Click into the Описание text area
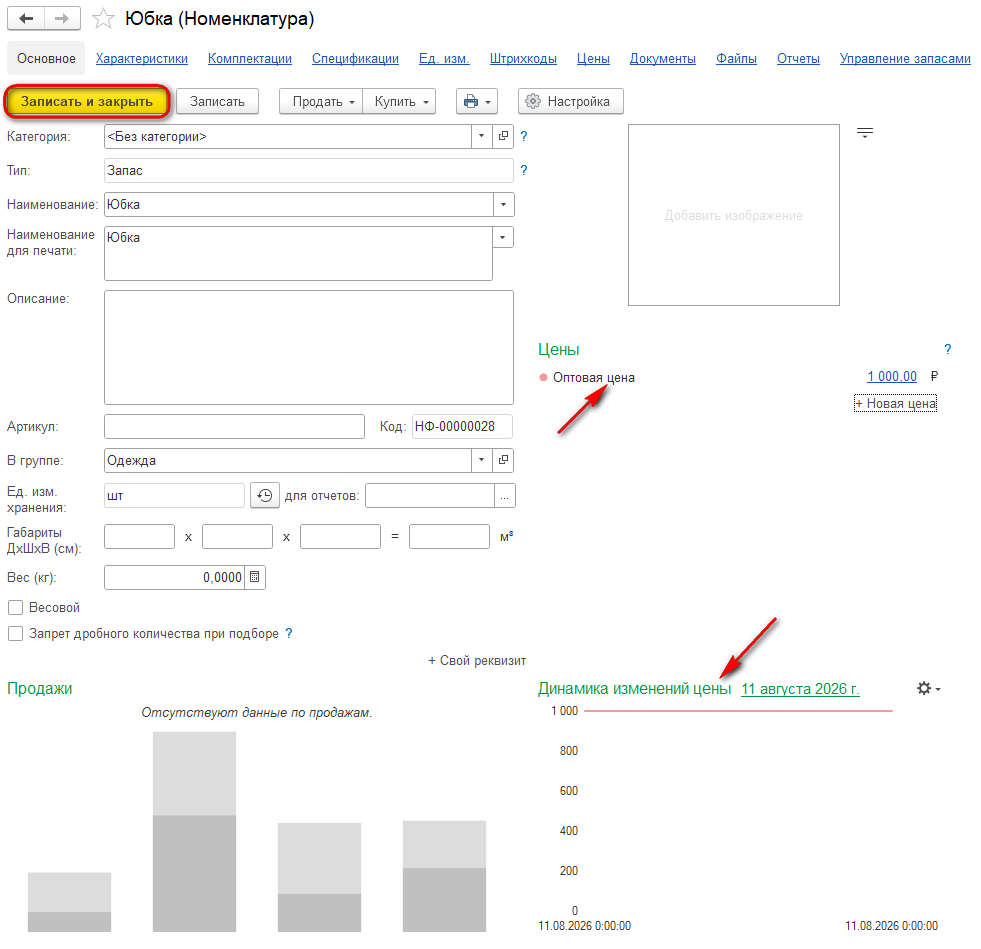 click(309, 347)
